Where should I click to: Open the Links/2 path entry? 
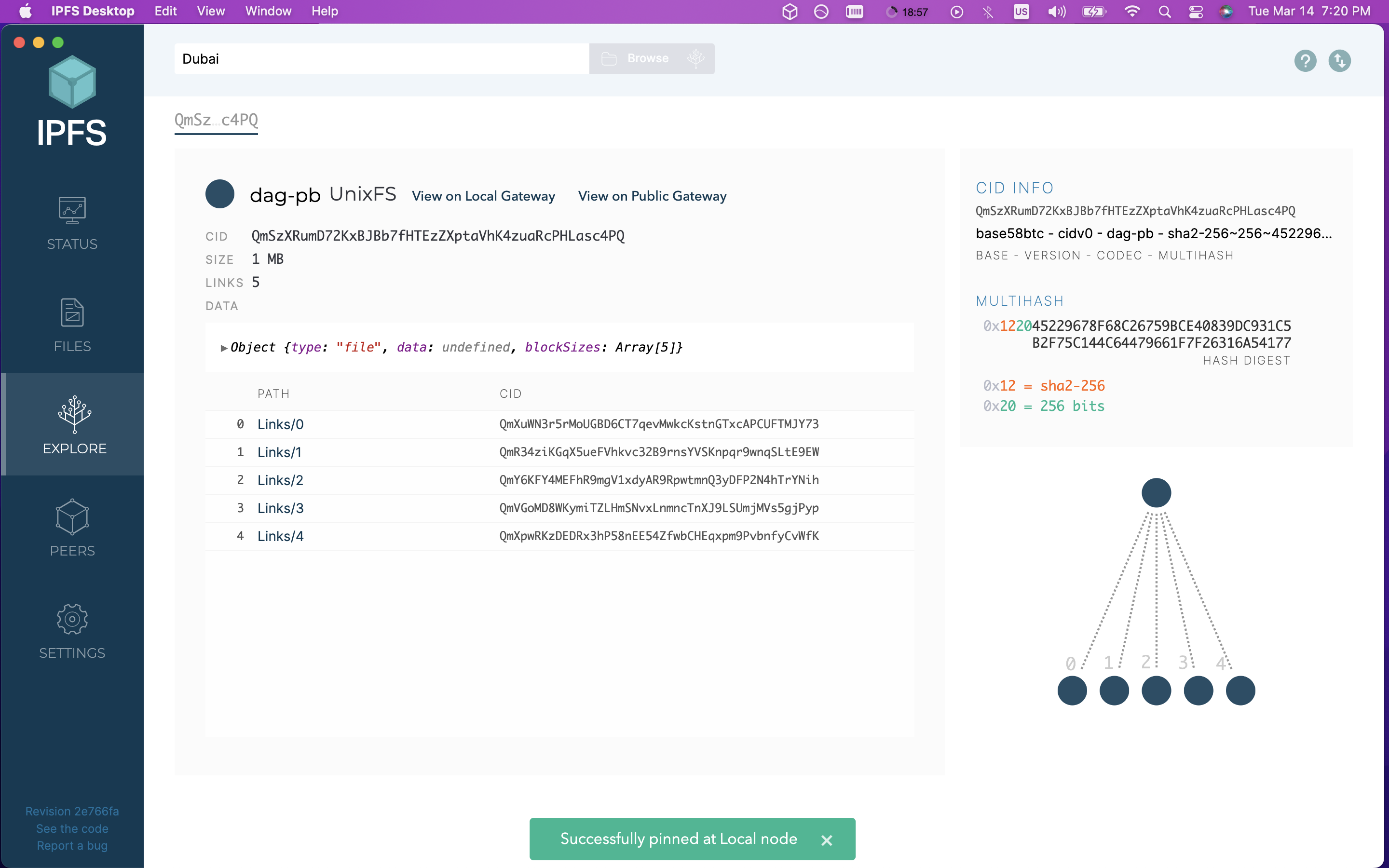(280, 480)
